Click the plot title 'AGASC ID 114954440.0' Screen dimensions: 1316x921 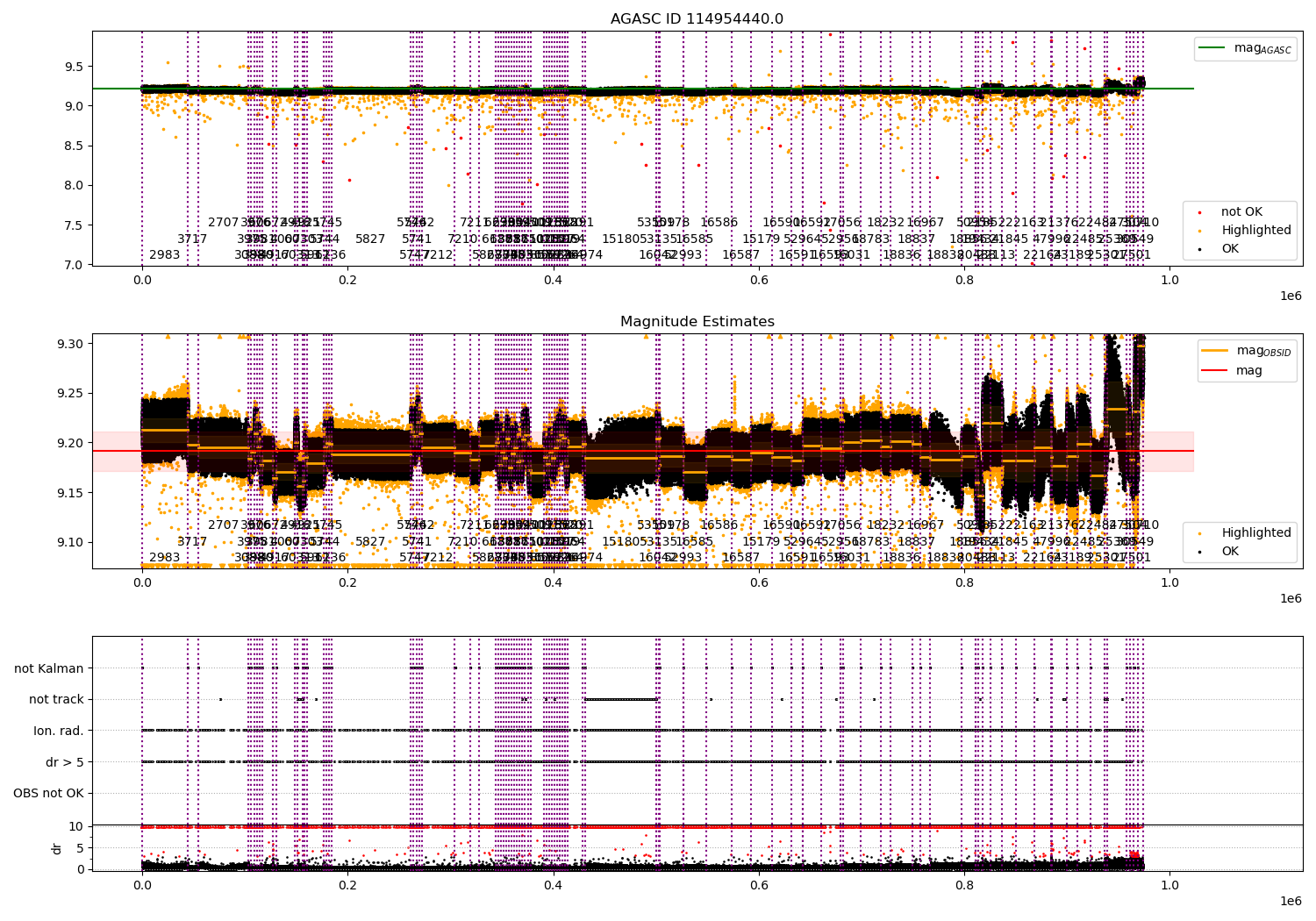[x=697, y=19]
